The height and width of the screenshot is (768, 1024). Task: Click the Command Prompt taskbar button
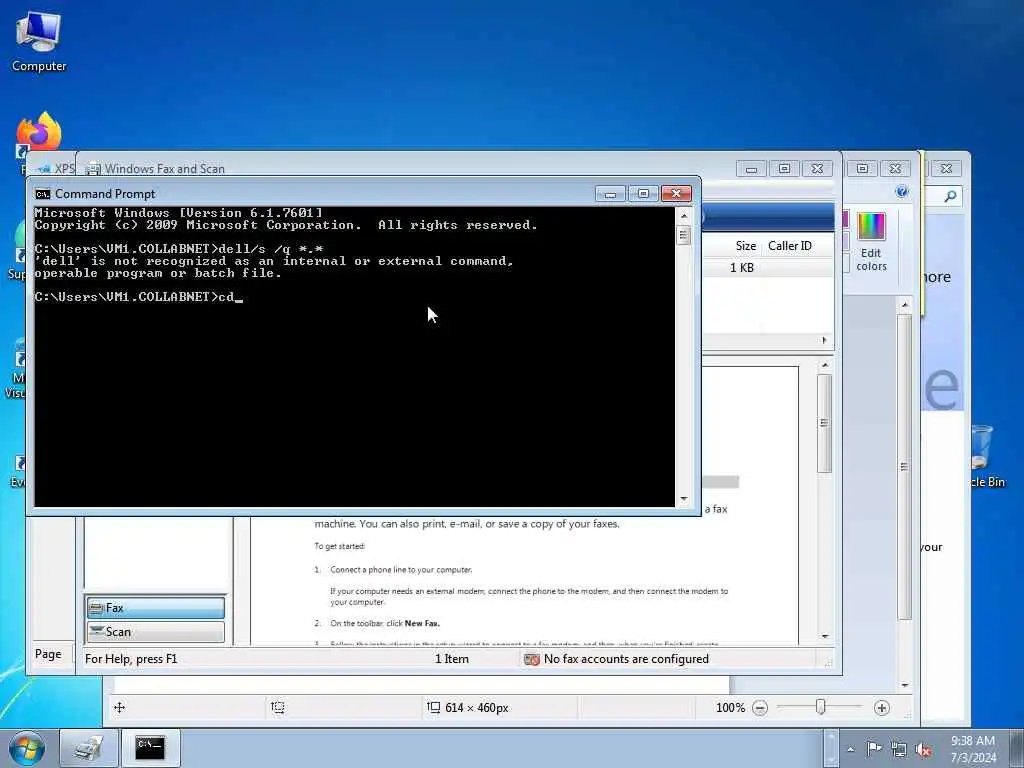(150, 748)
